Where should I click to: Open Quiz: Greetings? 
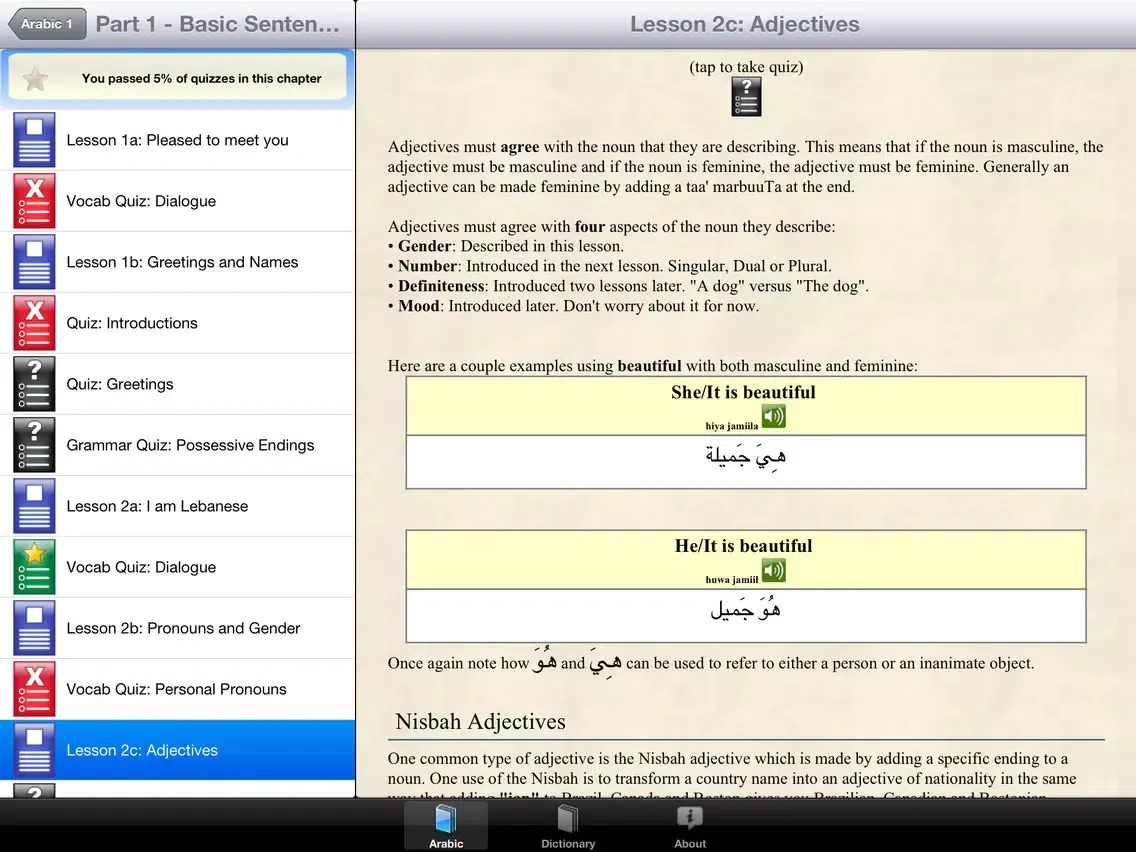click(178, 384)
